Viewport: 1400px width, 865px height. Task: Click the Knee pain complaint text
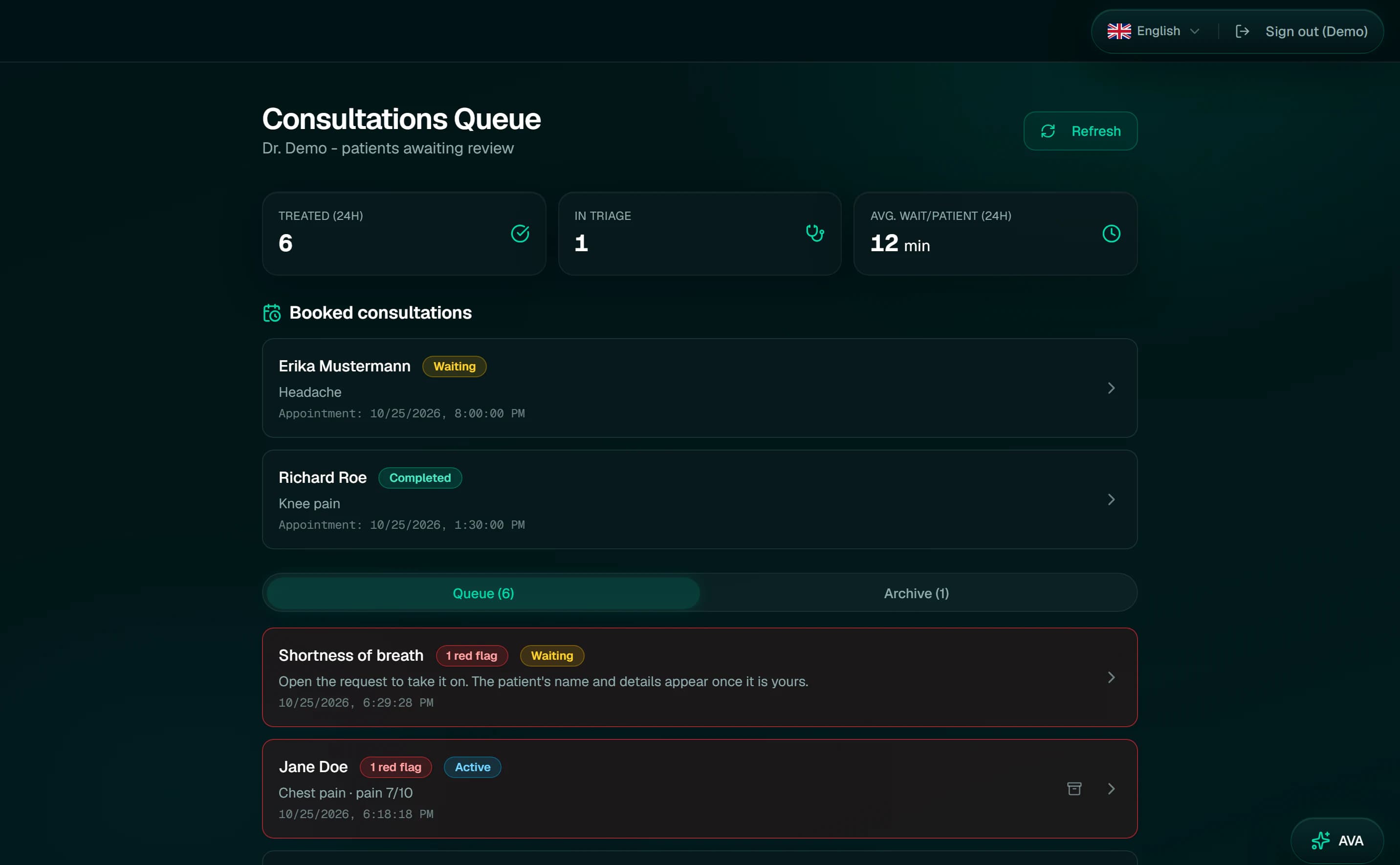(309, 503)
